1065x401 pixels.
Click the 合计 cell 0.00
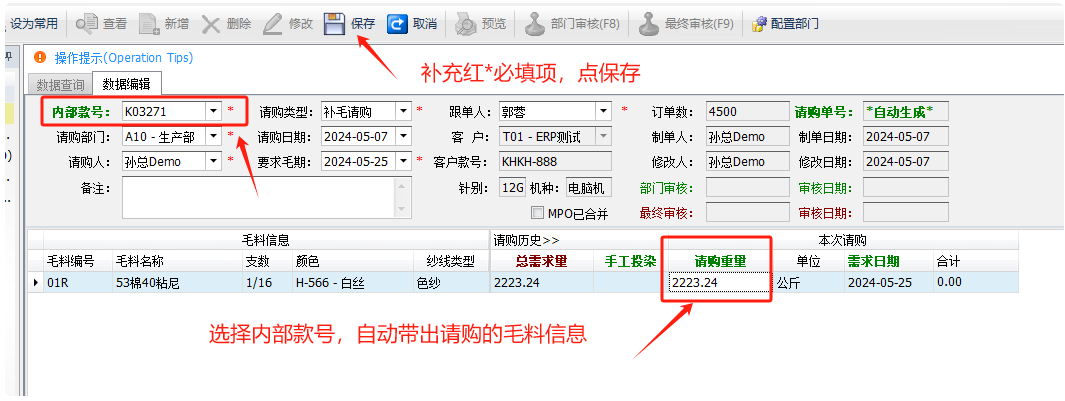tap(975, 283)
